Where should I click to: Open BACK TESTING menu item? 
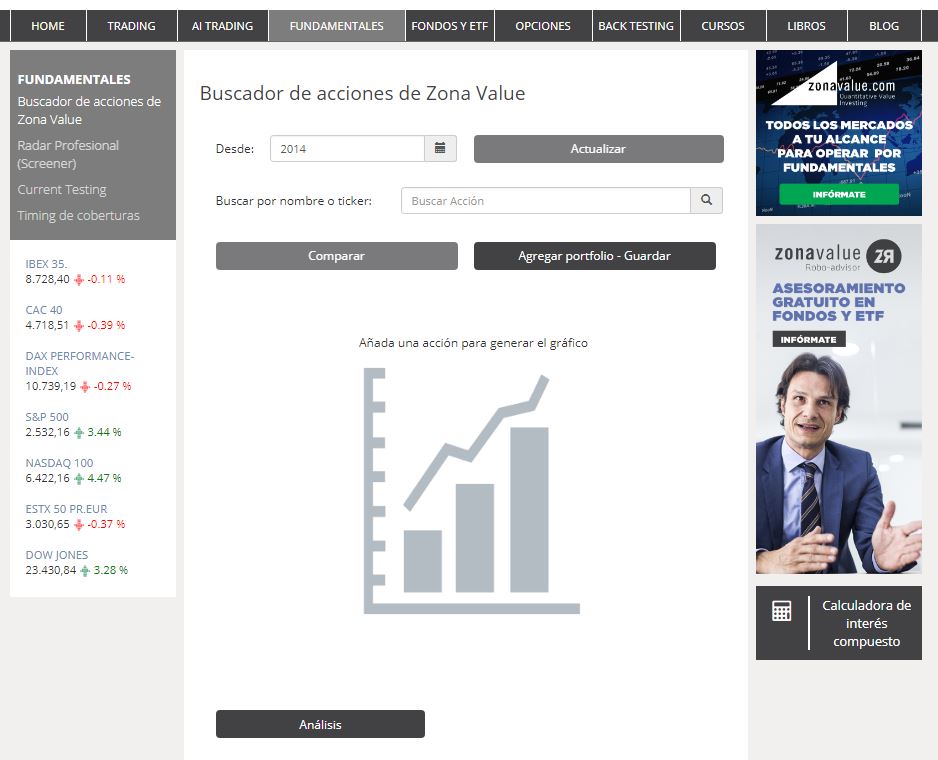click(x=636, y=26)
